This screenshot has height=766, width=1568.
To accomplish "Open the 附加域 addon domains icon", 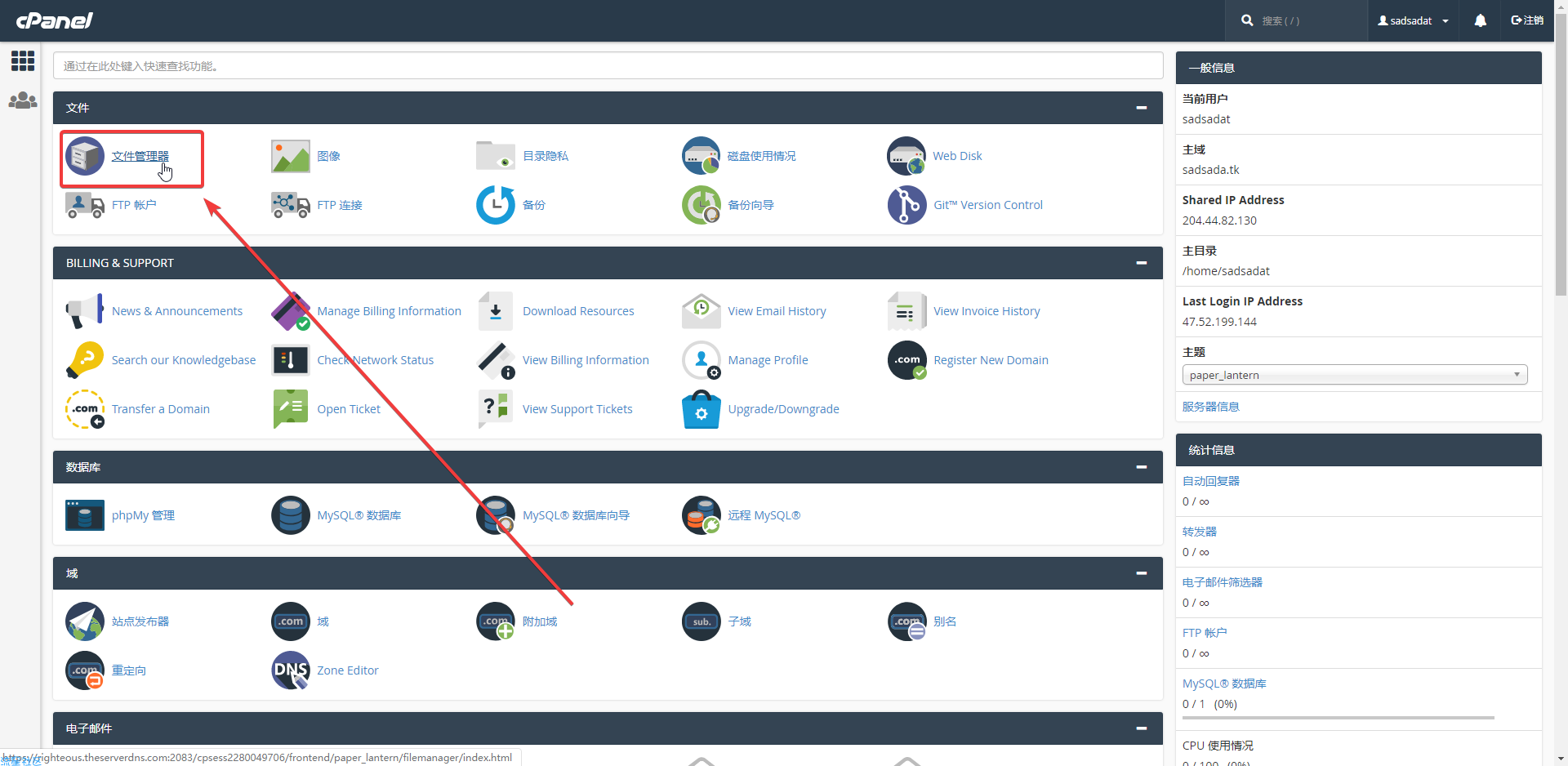I will point(496,621).
